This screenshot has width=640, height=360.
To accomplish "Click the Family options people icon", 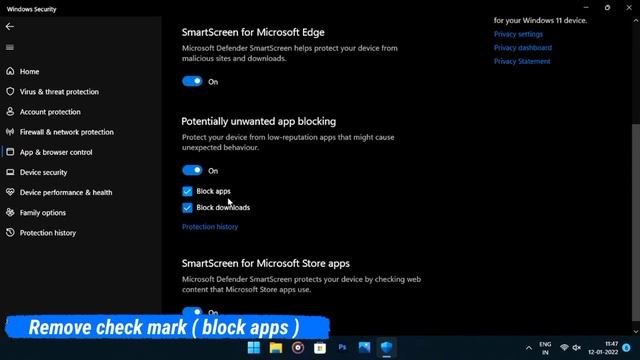I will pos(10,212).
